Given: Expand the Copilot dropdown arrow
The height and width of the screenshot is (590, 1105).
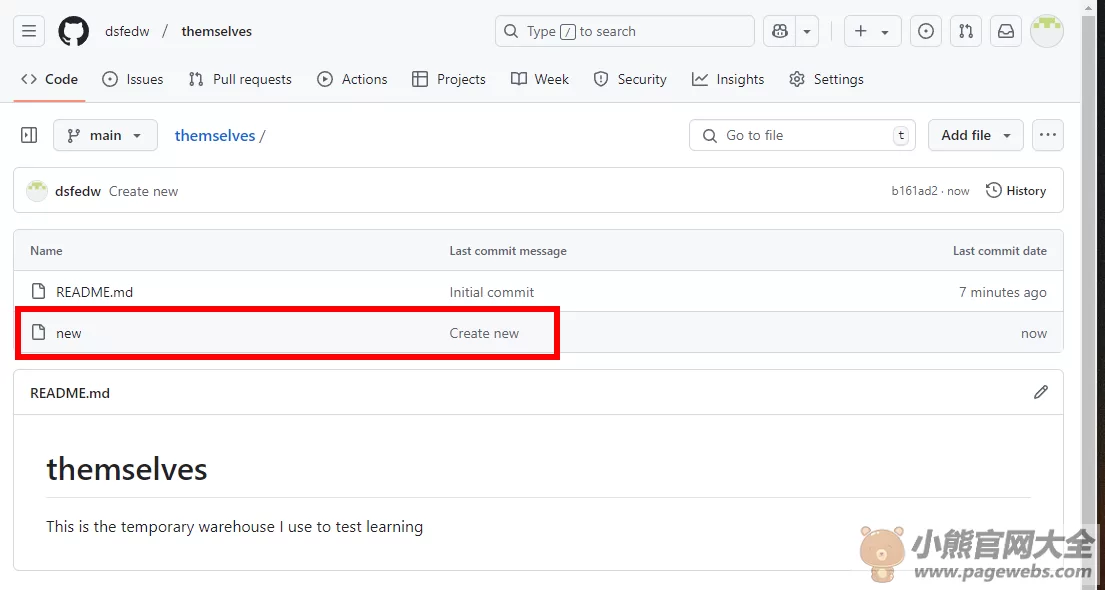Looking at the screenshot, I should click(807, 31).
